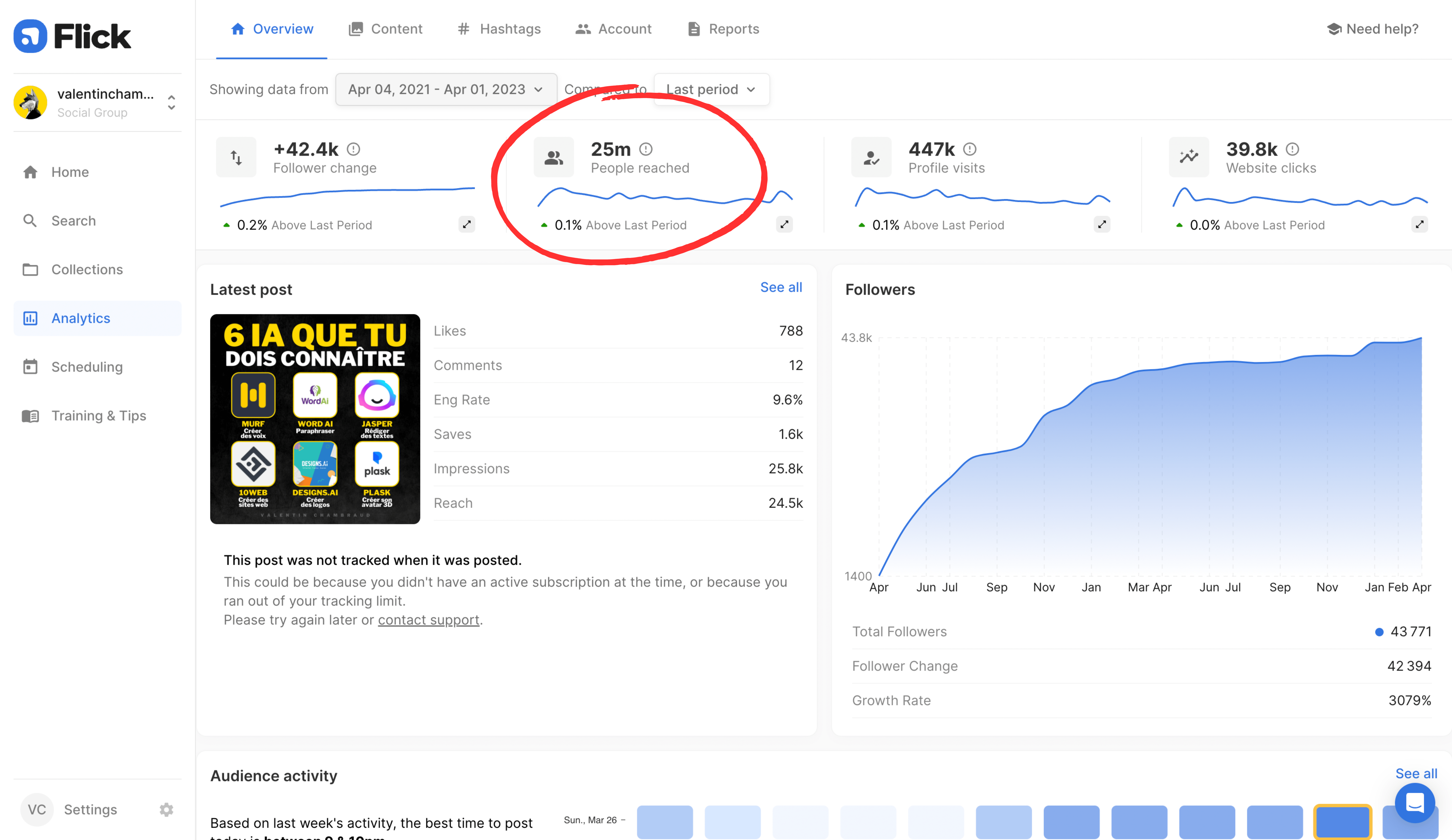Image resolution: width=1452 pixels, height=840 pixels.
Task: Open the latest post thumbnail image
Action: click(315, 419)
